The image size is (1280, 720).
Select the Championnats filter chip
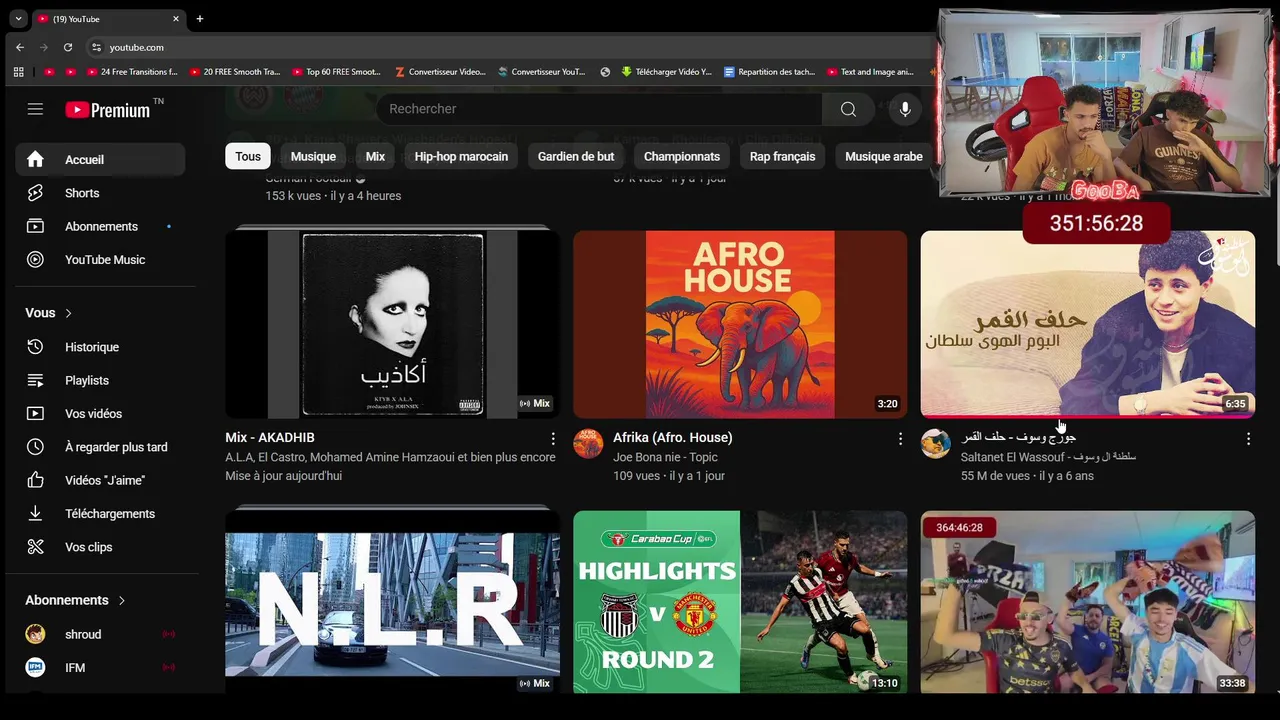(x=682, y=156)
